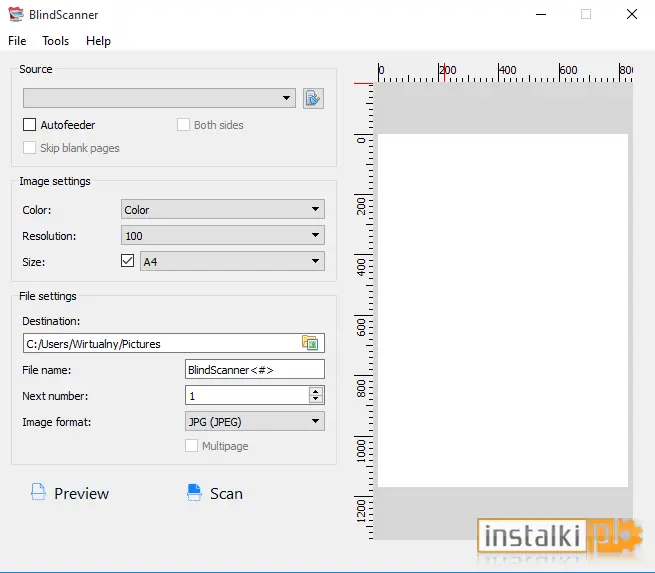Click the Image format: label

(56, 422)
